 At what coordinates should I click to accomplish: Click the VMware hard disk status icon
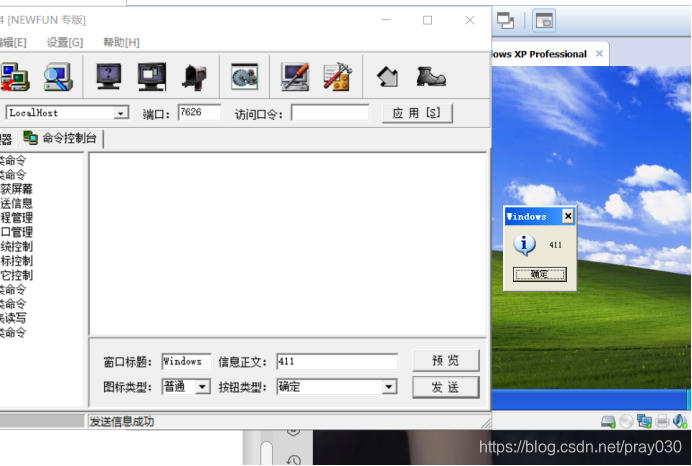click(x=608, y=421)
